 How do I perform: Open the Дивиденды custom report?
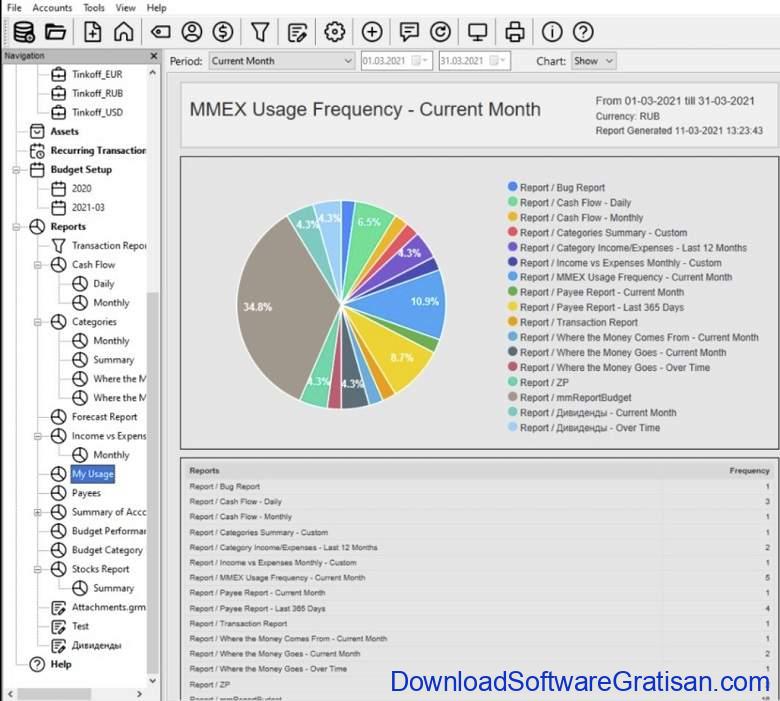[97, 645]
